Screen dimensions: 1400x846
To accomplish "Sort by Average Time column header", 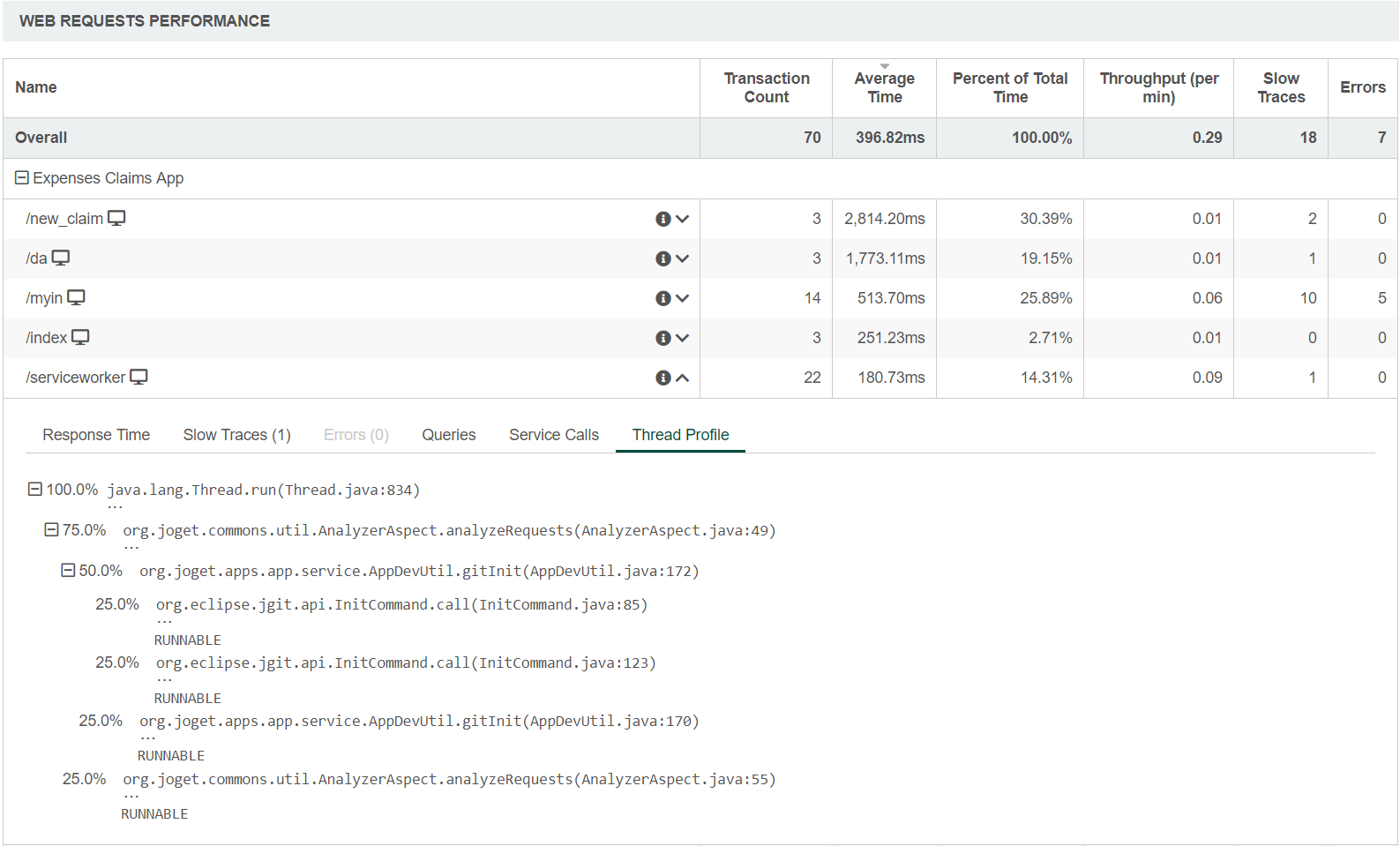I will coord(884,87).
